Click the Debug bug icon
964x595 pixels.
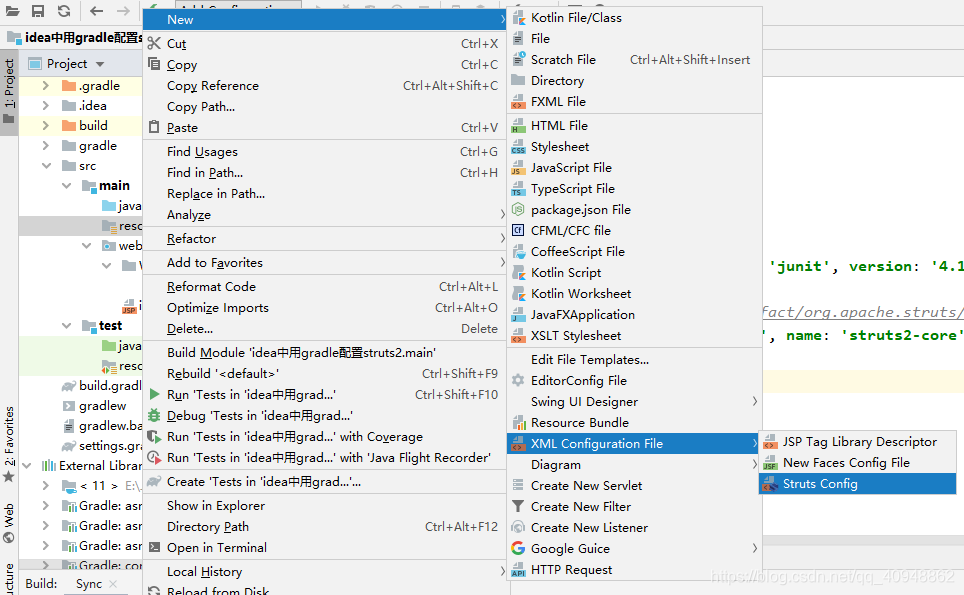tap(154, 415)
